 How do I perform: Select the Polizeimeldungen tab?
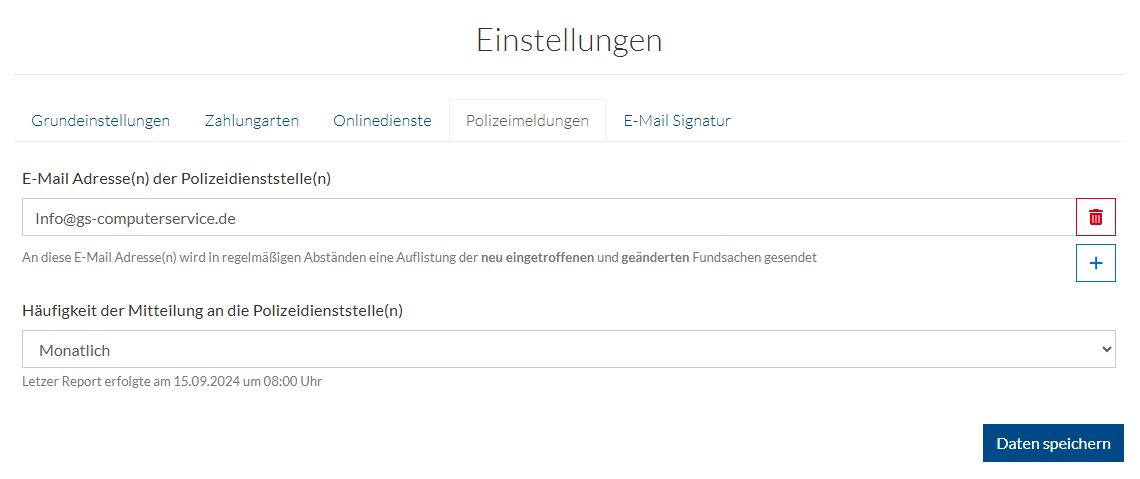click(527, 121)
